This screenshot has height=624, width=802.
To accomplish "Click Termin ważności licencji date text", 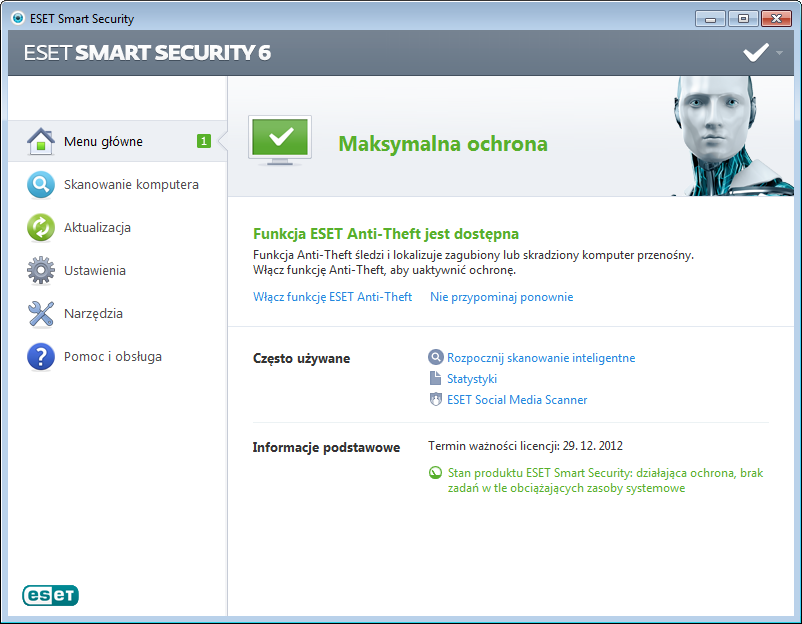I will click(x=525, y=446).
